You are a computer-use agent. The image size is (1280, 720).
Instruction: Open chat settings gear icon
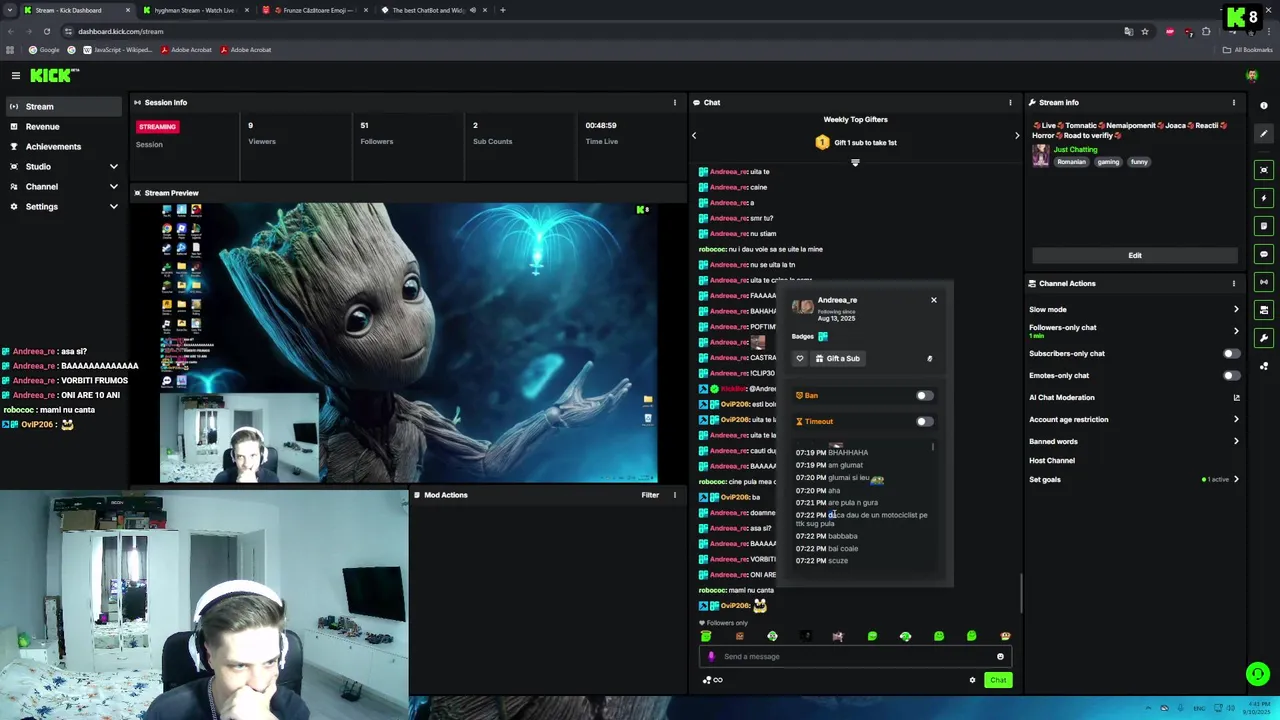[972, 680]
